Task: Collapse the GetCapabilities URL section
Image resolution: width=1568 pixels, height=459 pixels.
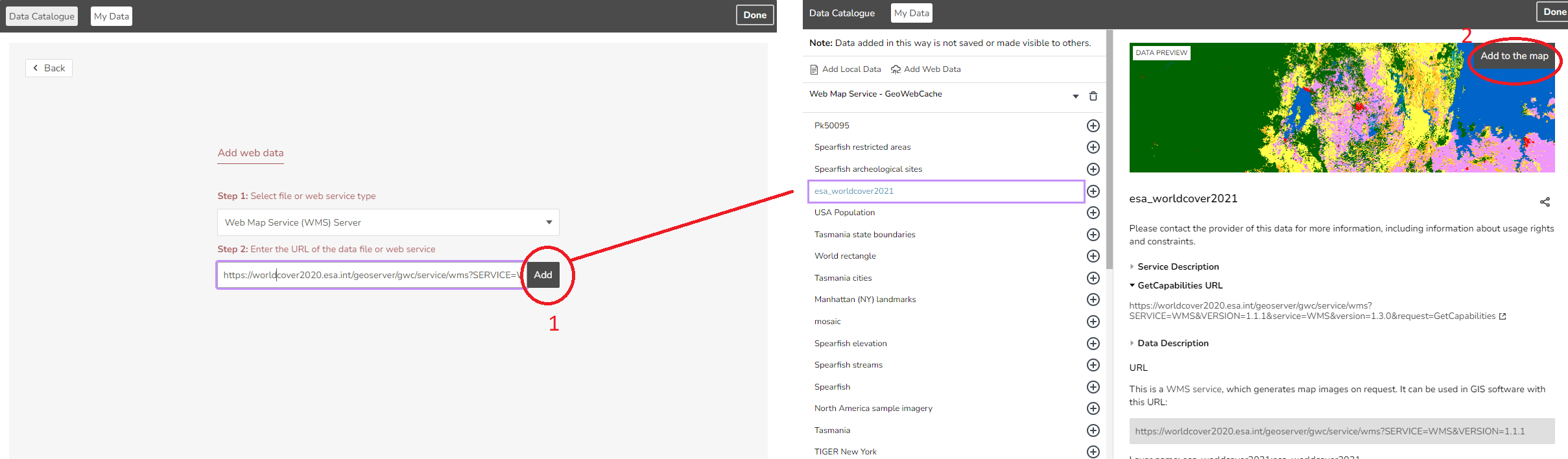Action: (1180, 285)
